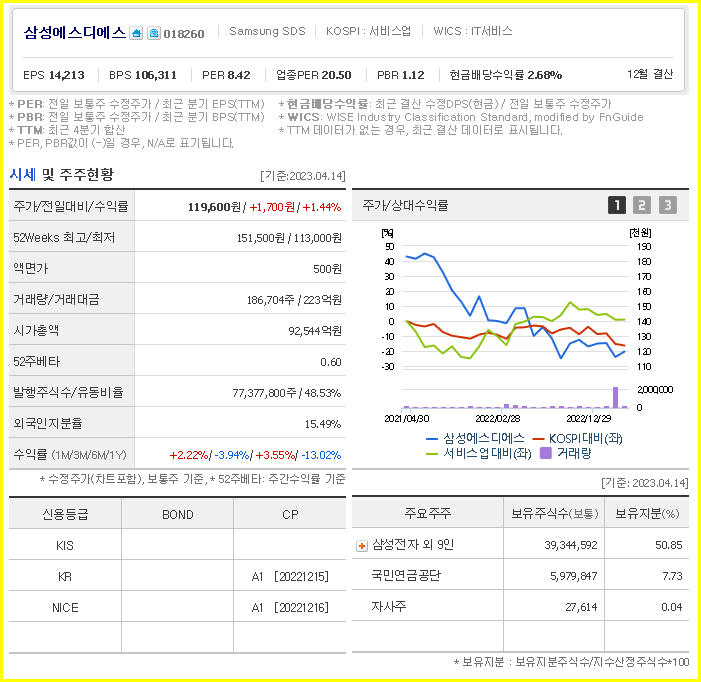Click the KR A1 [20221215] rating cell
This screenshot has width=701, height=682.
point(290,577)
